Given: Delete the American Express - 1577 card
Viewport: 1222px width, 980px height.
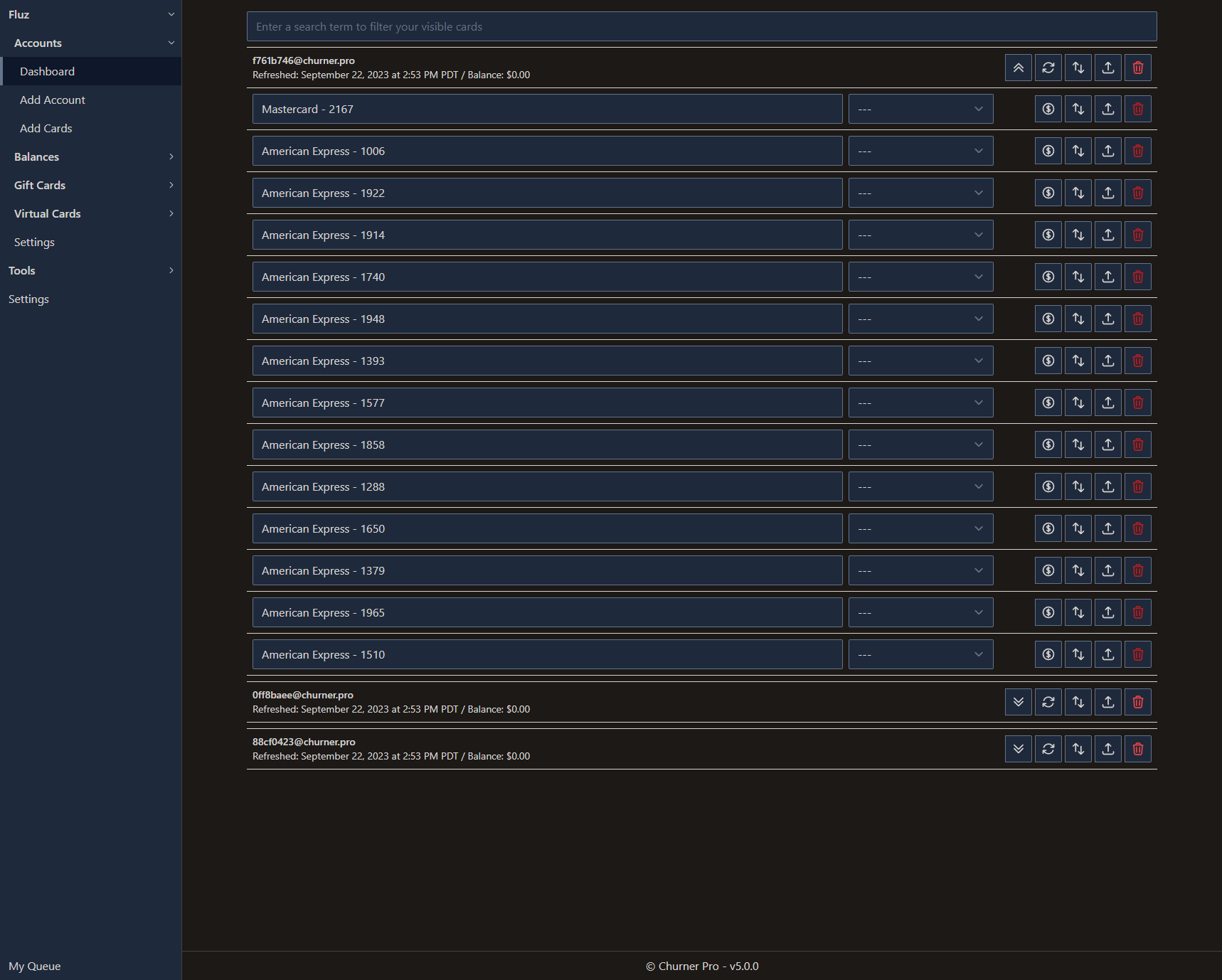Looking at the screenshot, I should [1137, 403].
